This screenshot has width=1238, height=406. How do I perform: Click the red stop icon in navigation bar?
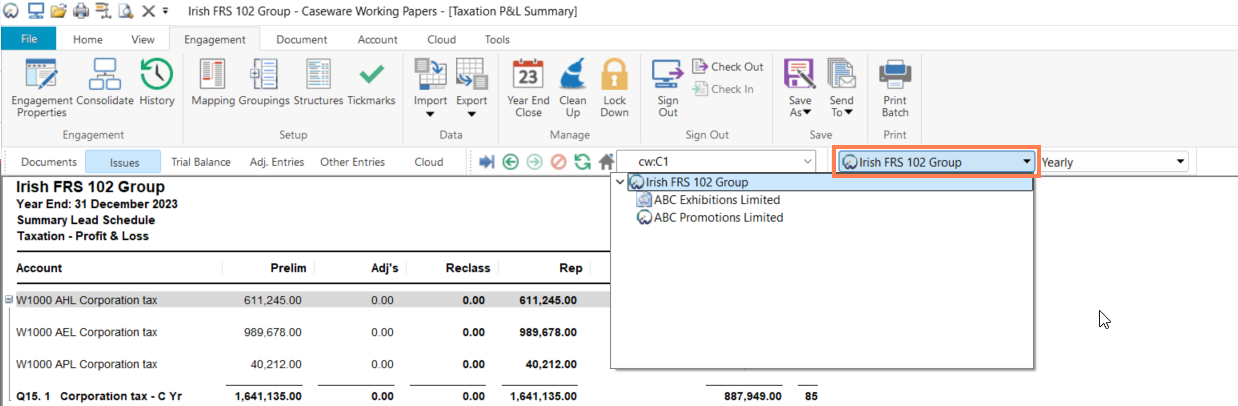pyautogui.click(x=559, y=162)
